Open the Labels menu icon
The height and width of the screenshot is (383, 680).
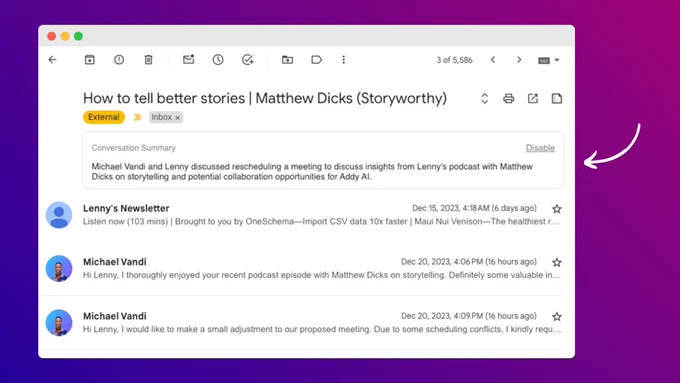[x=317, y=60]
